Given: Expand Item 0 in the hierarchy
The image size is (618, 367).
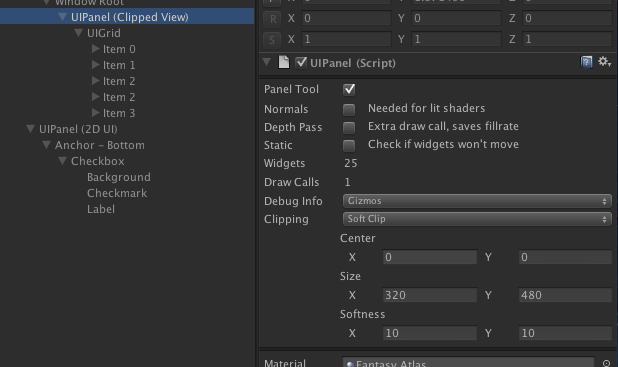Looking at the screenshot, I should 95,49.
